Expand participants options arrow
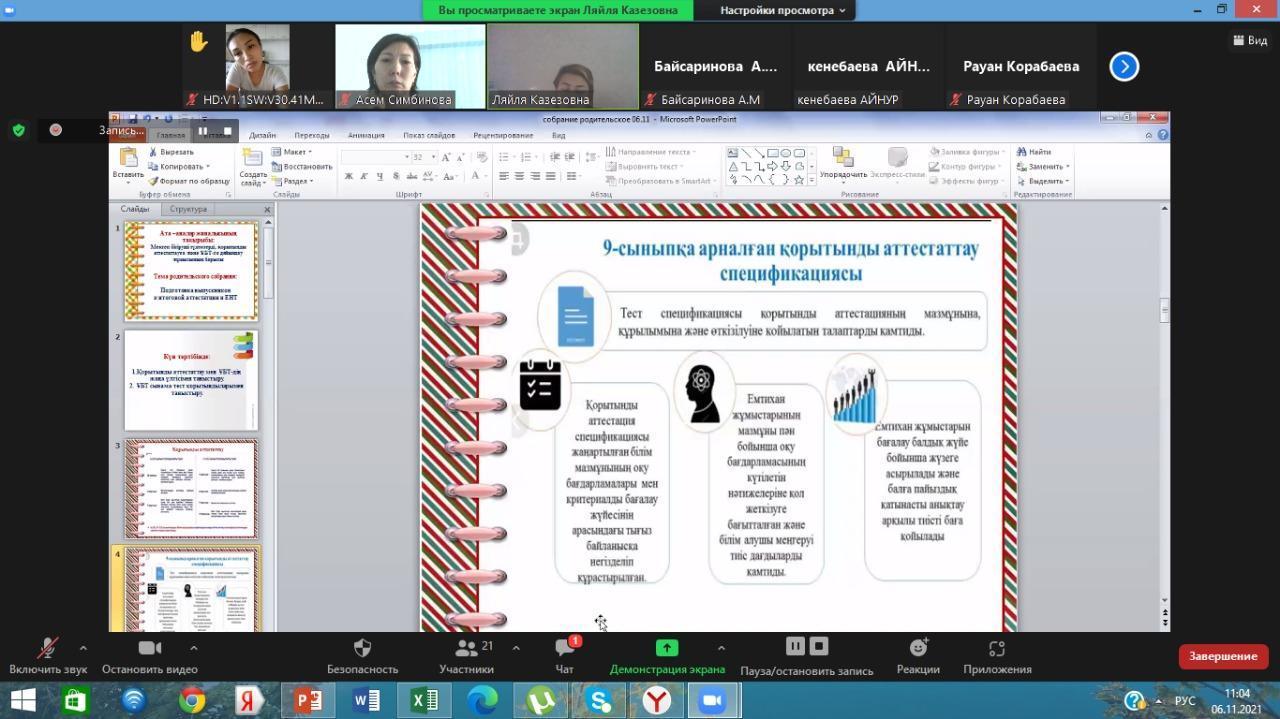Image resolution: width=1280 pixels, height=719 pixels. click(516, 648)
